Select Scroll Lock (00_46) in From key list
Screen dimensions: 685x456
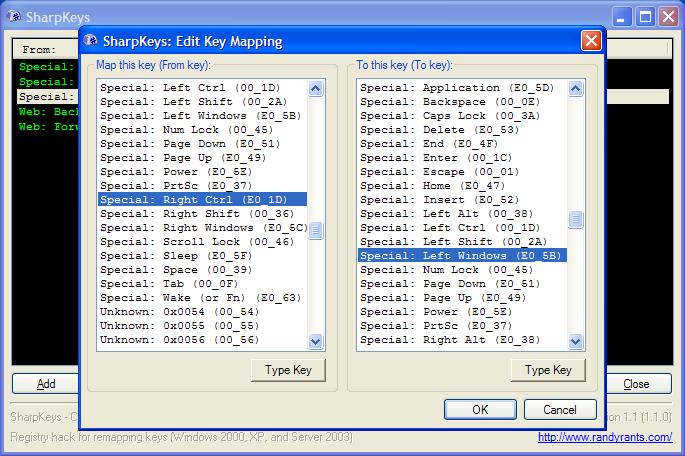(x=202, y=242)
